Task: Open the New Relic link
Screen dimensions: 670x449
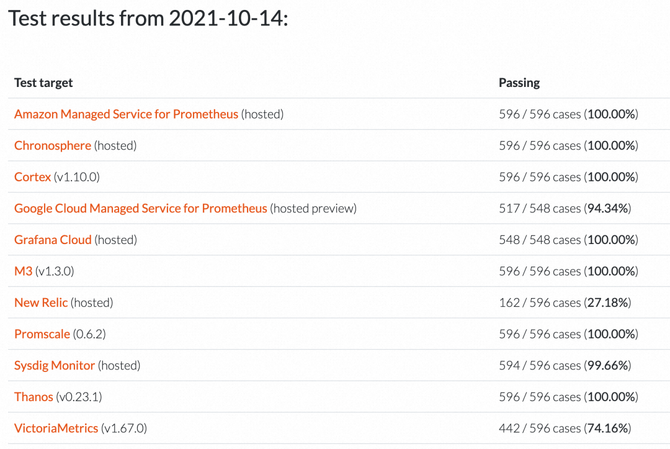Action: pyautogui.click(x=41, y=302)
